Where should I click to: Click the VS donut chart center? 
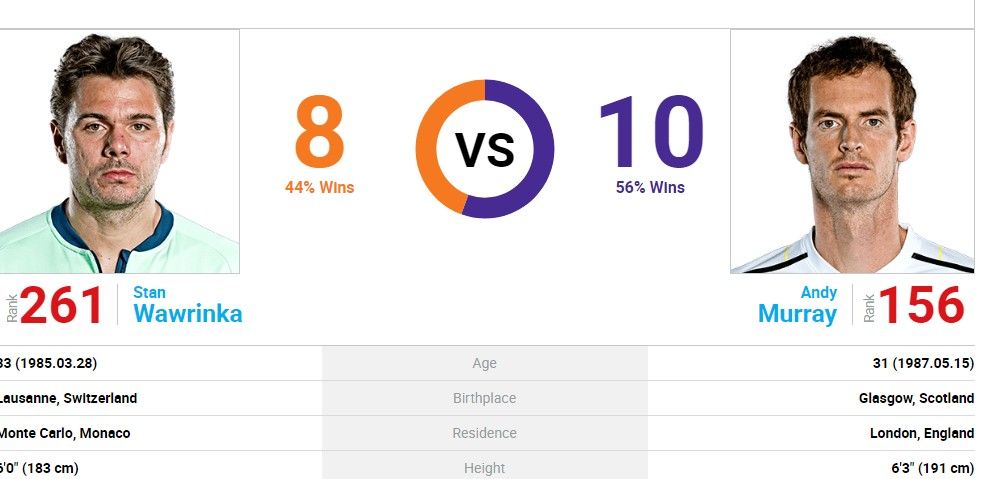pyautogui.click(x=485, y=149)
